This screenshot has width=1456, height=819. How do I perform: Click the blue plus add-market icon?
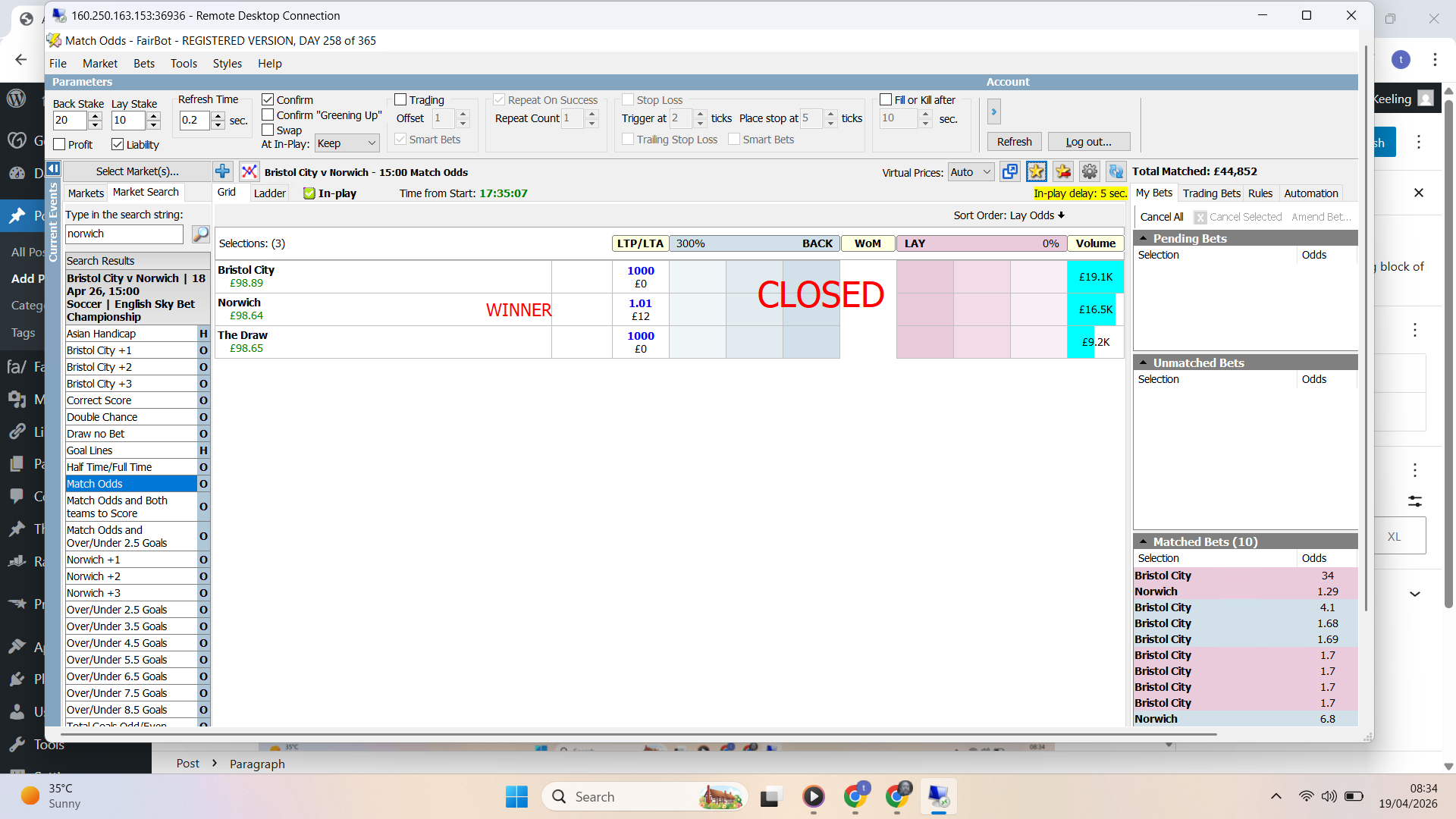coord(222,172)
